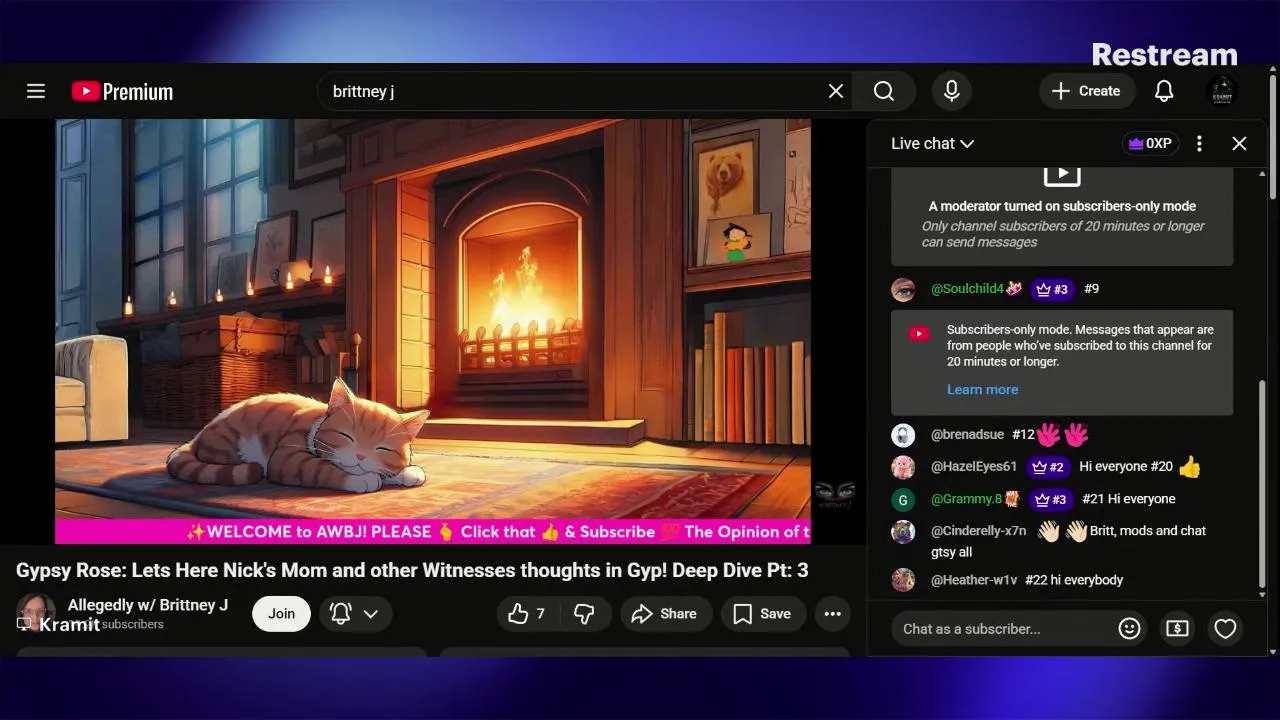This screenshot has width=1280, height=720.
Task: Open the video title text
Action: [x=412, y=570]
